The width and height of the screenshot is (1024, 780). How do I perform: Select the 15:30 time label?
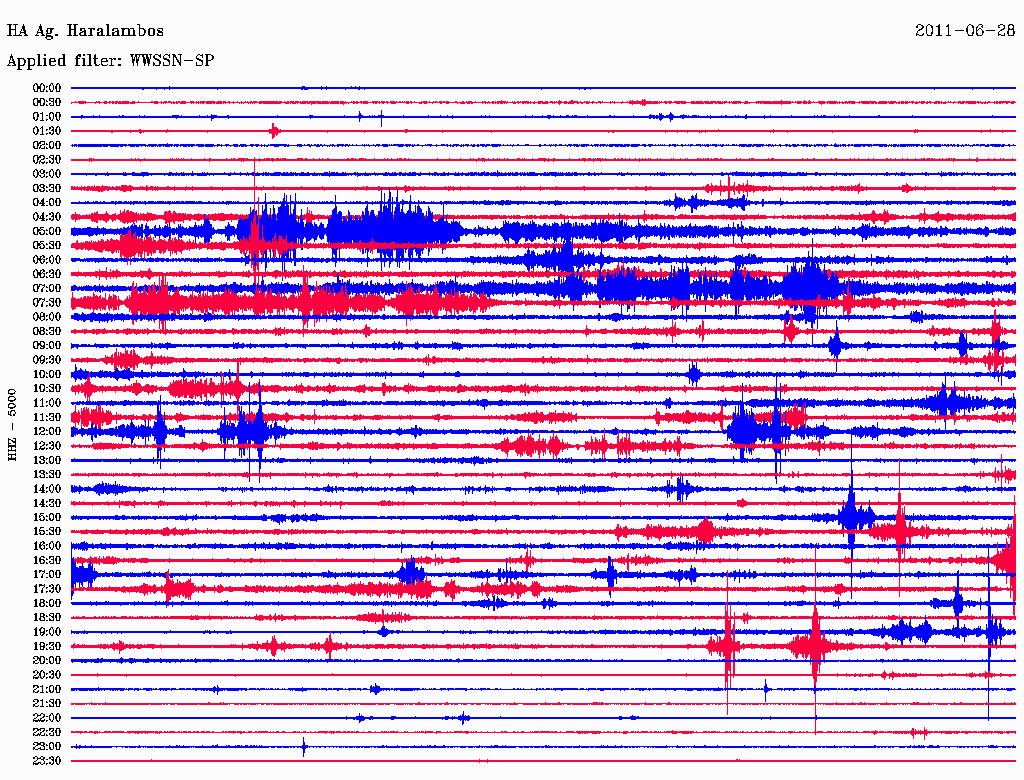click(47, 532)
